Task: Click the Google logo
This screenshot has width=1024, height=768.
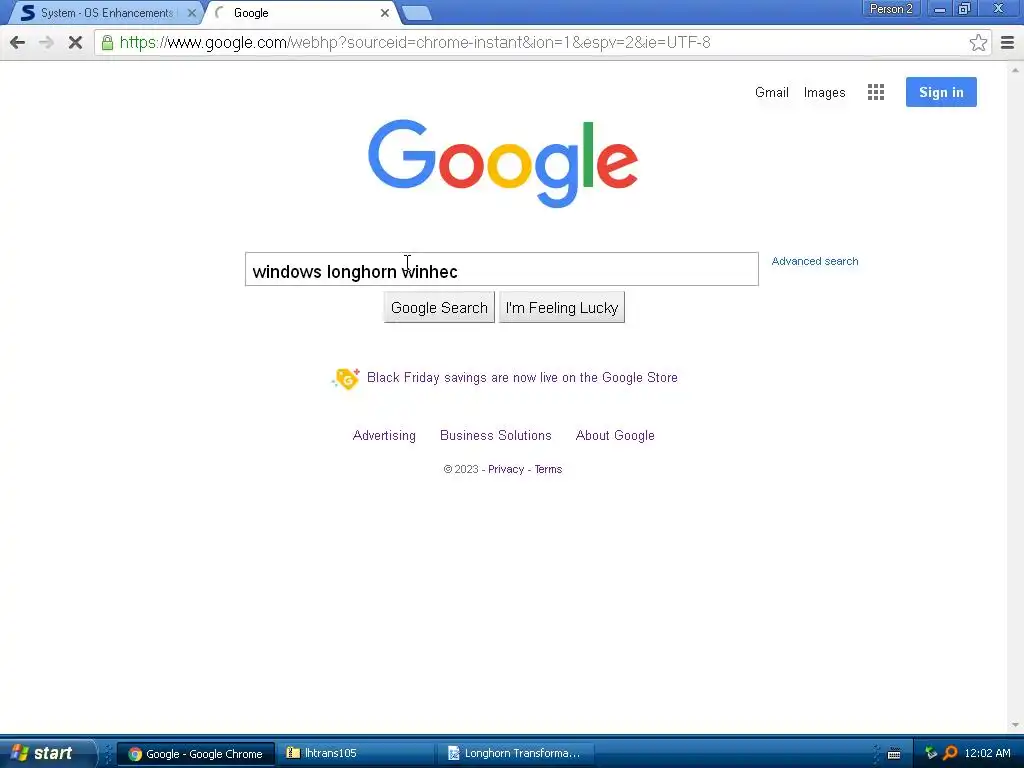Action: (502, 163)
